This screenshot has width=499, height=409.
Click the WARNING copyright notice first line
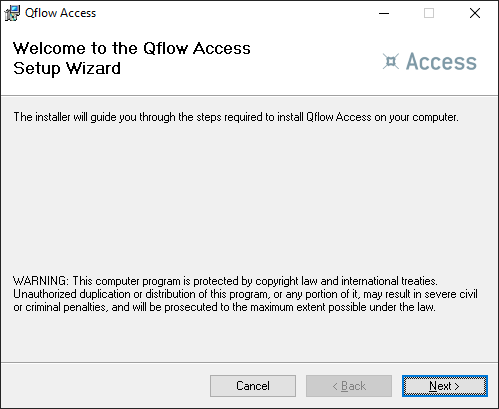click(225, 281)
